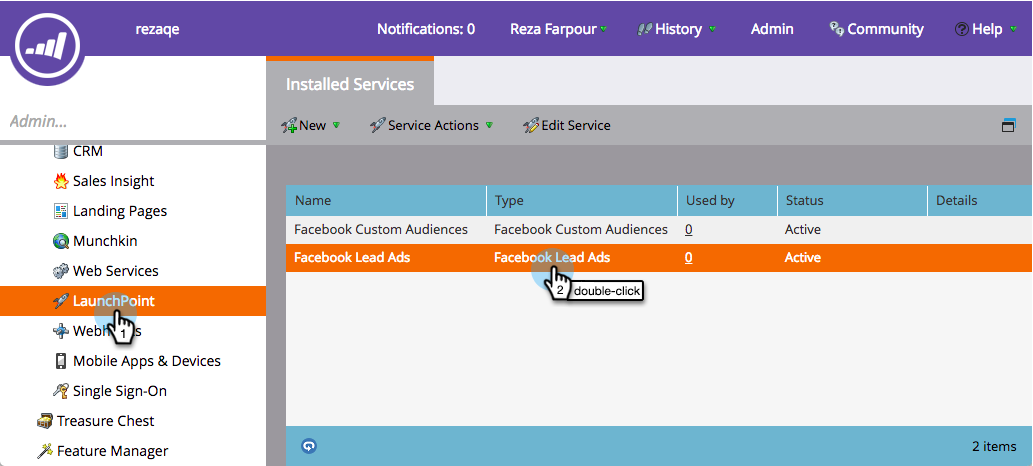Select Landing Pages in the tree
This screenshot has height=466, width=1033.
120,211
